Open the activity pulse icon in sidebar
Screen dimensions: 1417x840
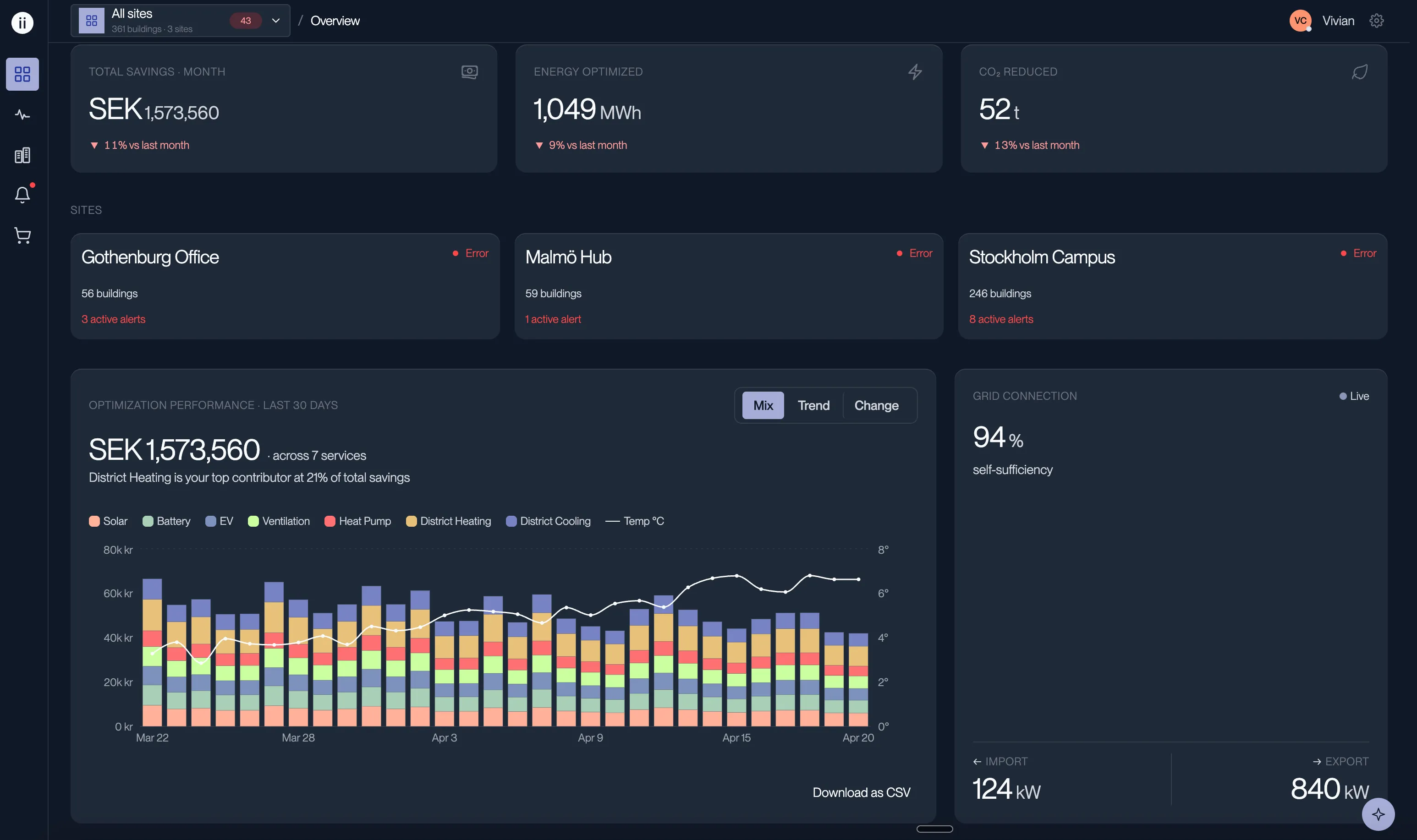22,115
